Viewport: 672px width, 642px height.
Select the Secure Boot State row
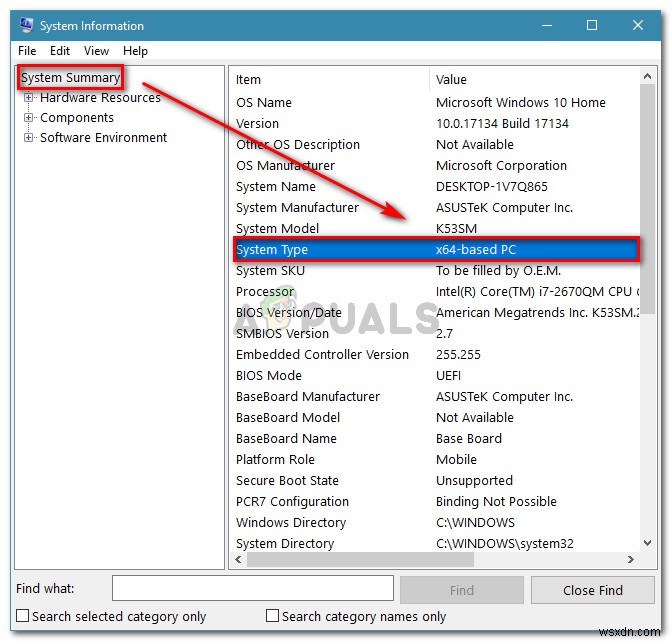(x=435, y=481)
